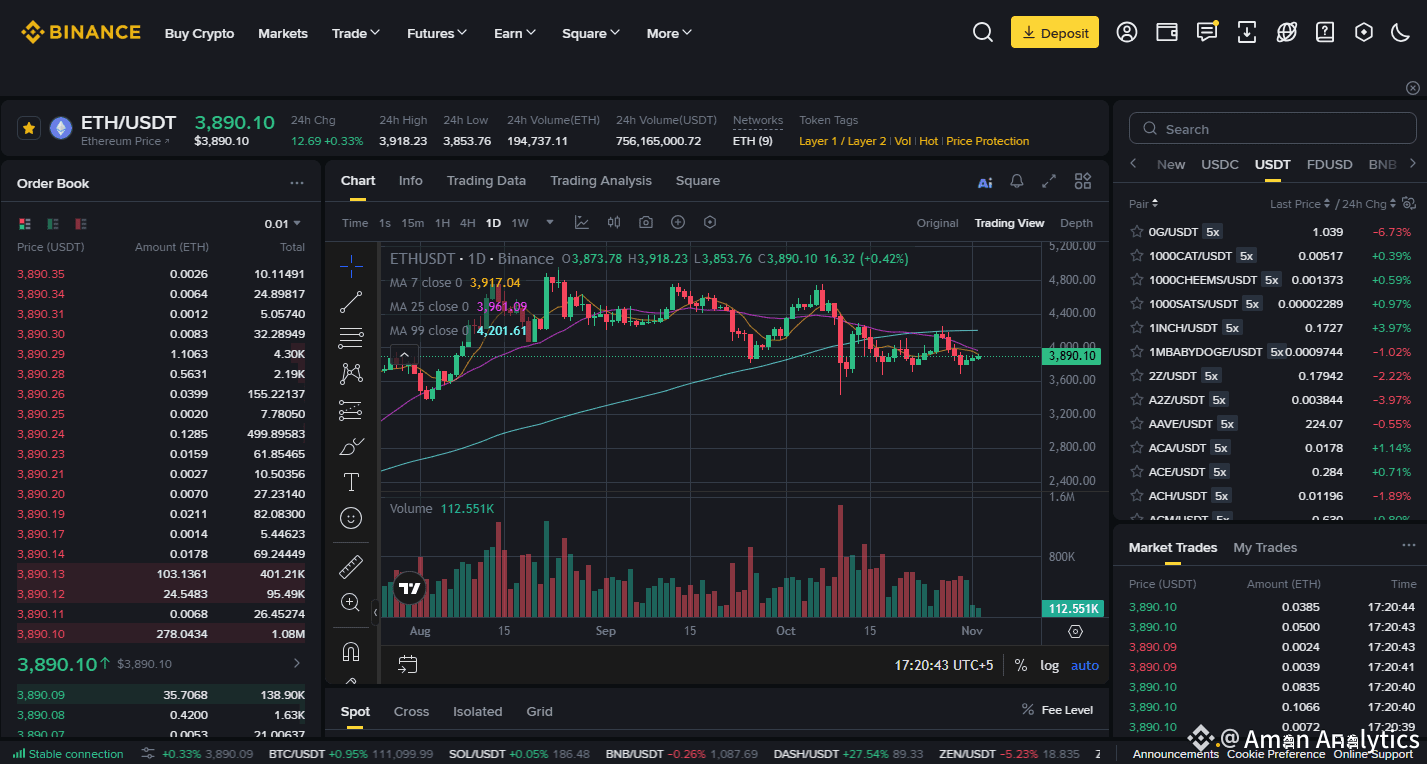Viewport: 1427px width, 764px height.
Task: Open the Earn dropdown menu
Action: pos(515,33)
